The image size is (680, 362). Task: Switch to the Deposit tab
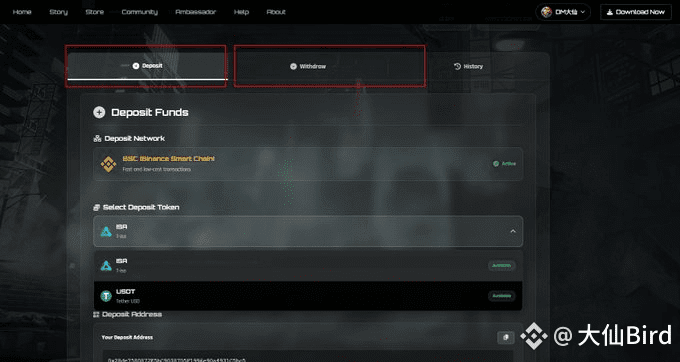click(146, 66)
